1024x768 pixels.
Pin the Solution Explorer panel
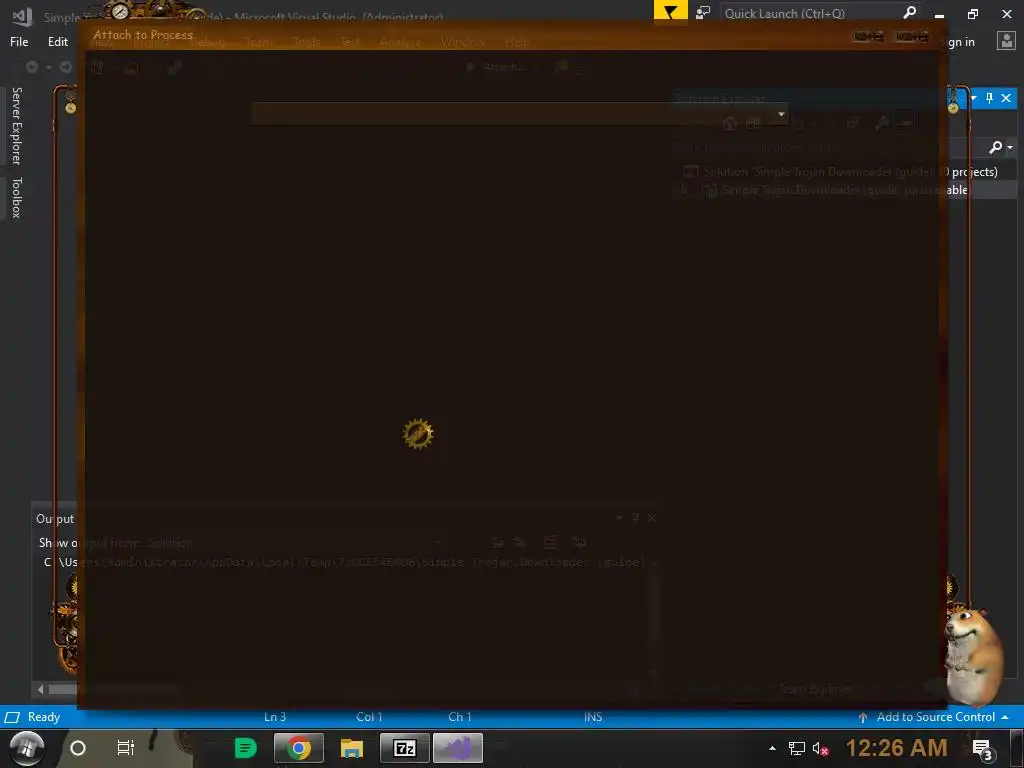tap(989, 98)
